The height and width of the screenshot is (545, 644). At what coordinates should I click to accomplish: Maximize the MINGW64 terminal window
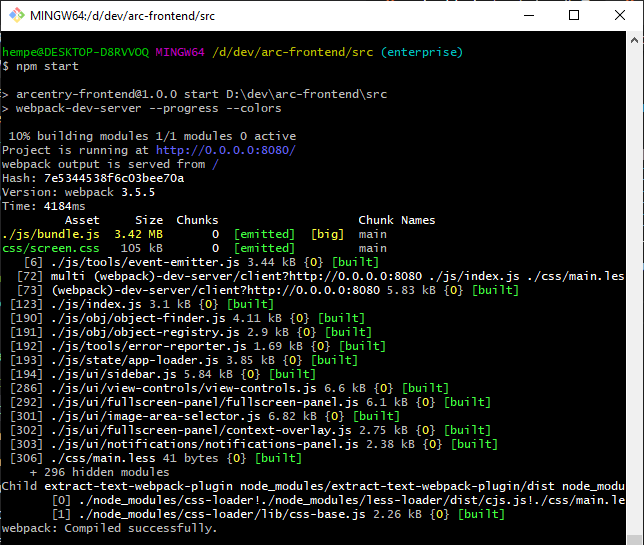point(574,16)
